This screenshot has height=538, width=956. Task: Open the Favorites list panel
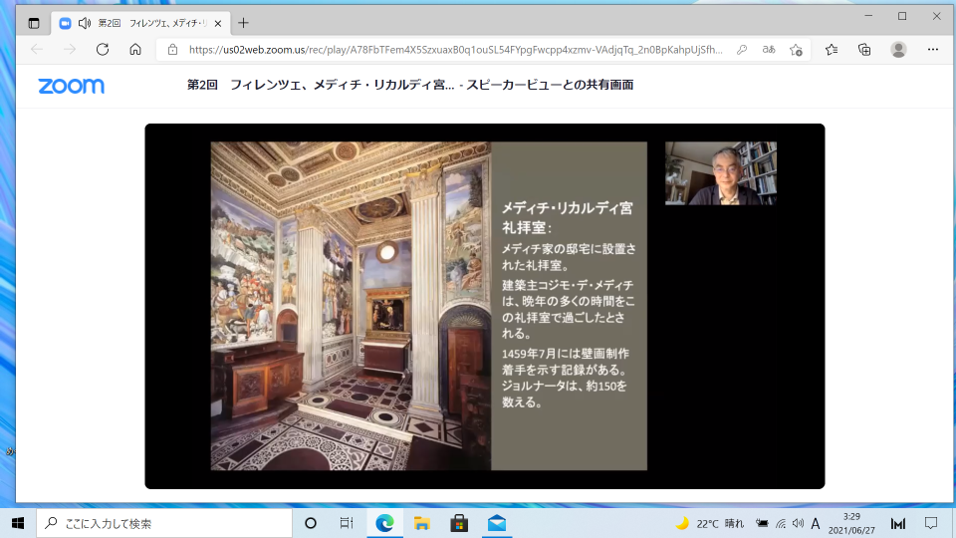831,49
